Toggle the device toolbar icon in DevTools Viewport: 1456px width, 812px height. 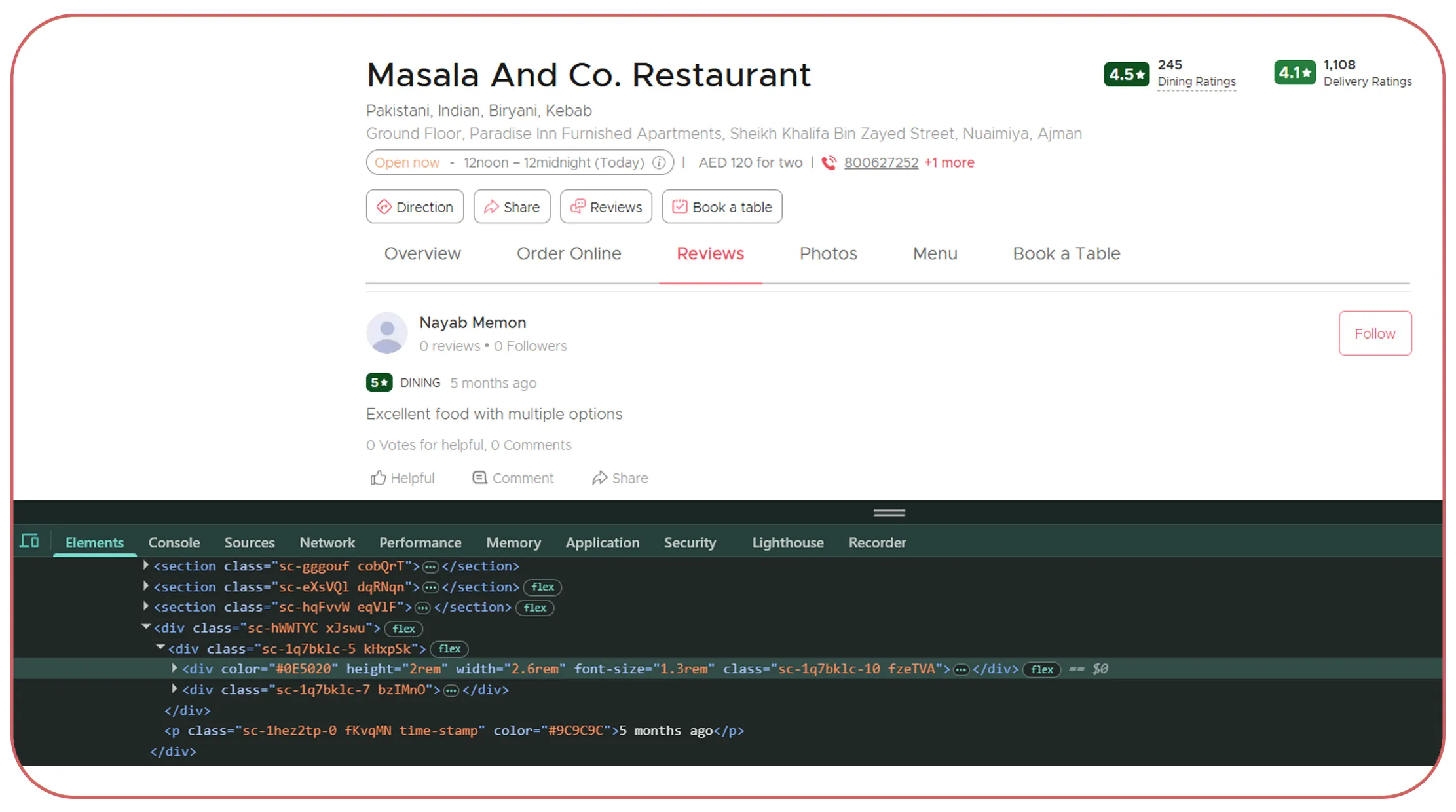click(29, 542)
